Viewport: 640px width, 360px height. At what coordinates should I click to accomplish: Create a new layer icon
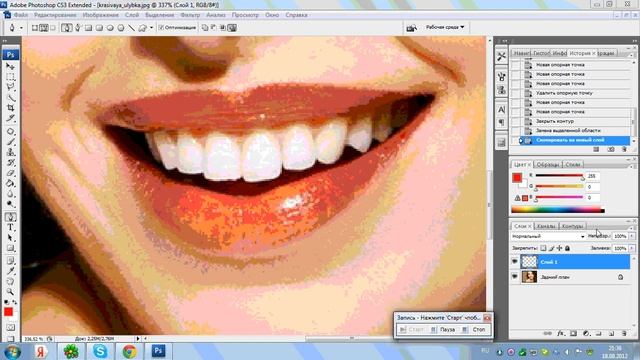point(611,333)
